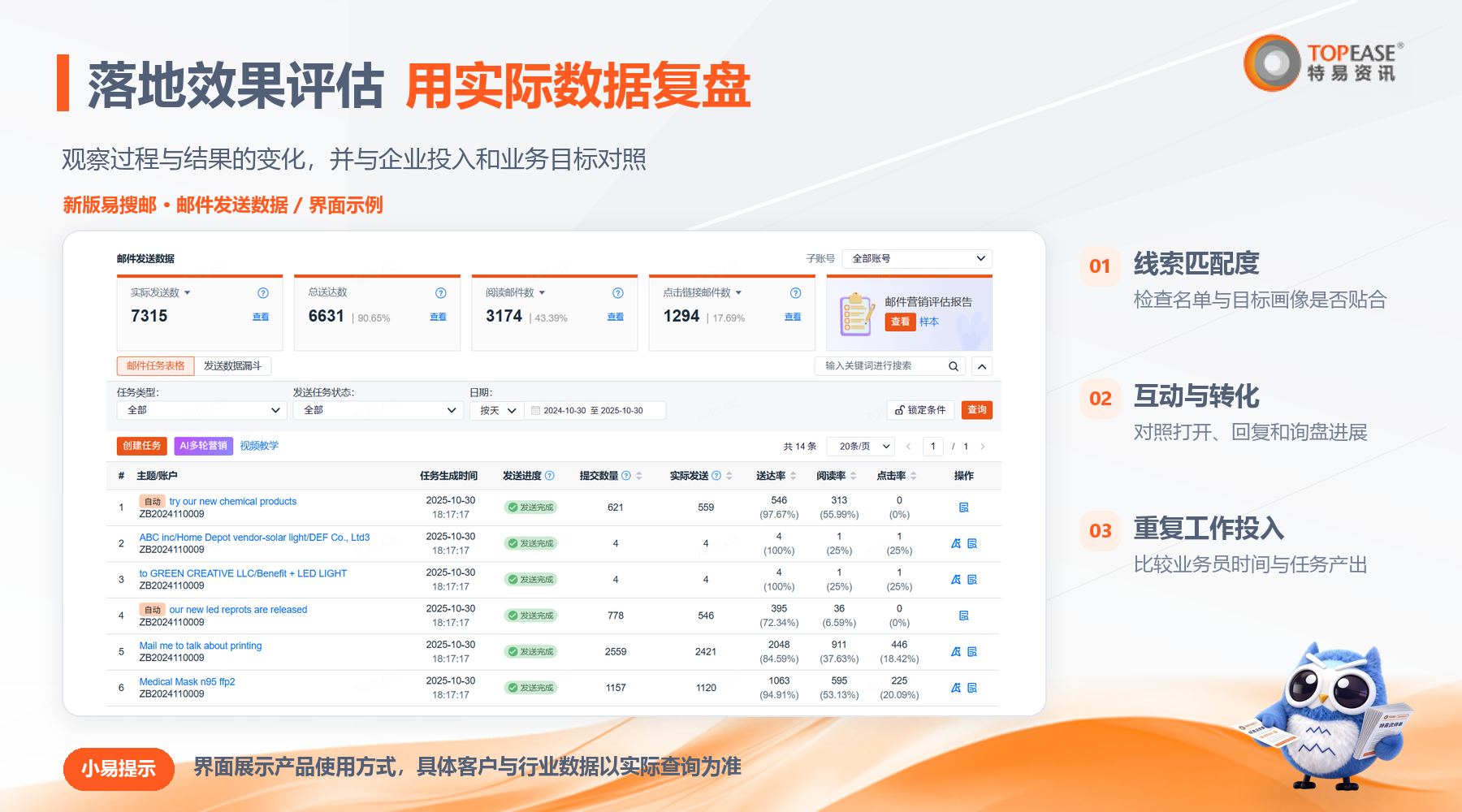Open 视频教学 link

259,446
